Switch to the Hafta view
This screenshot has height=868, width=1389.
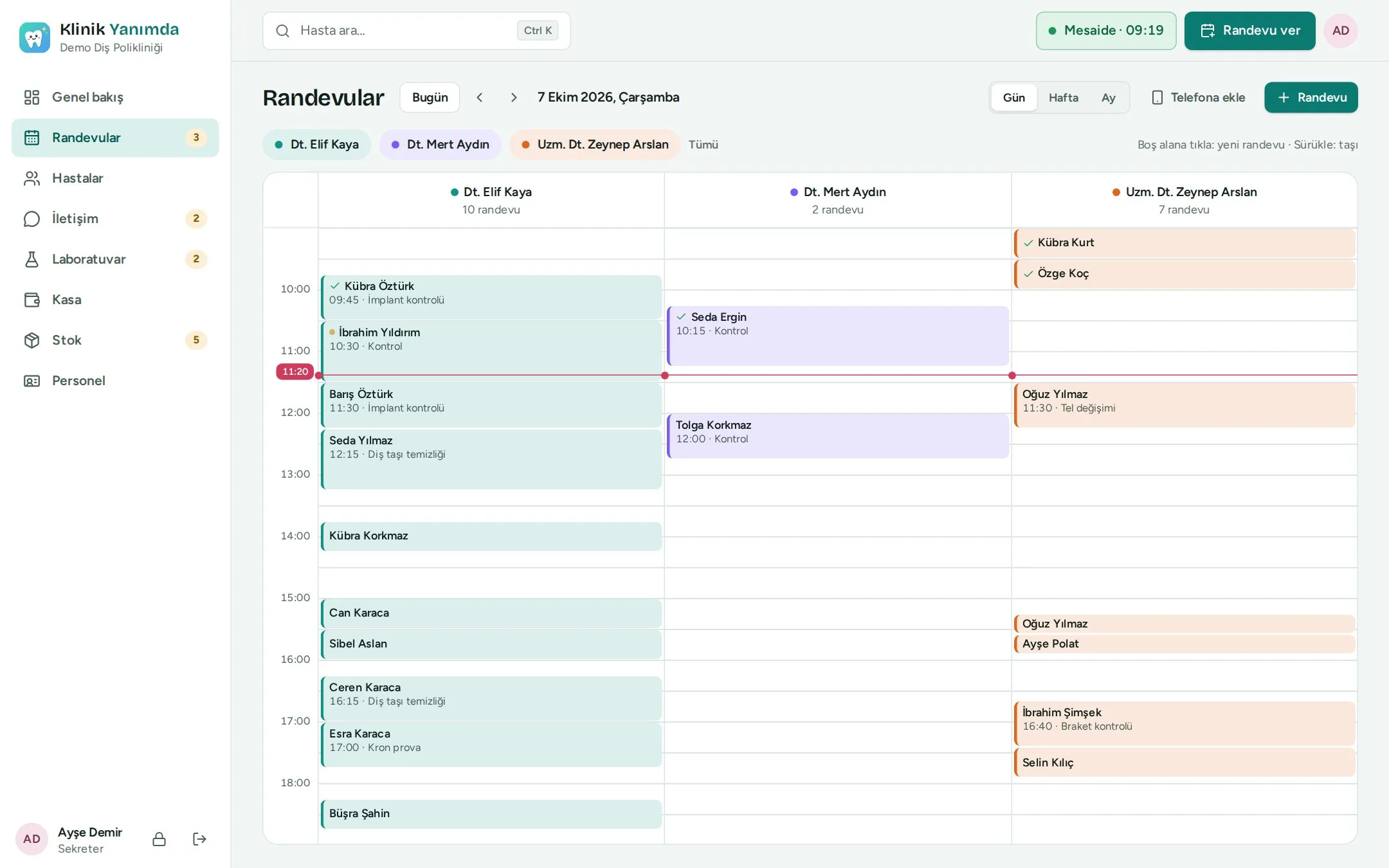tap(1064, 98)
